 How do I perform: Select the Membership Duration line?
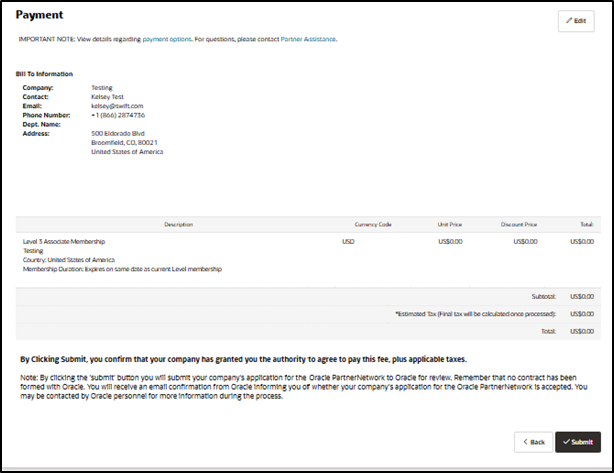tap(122, 269)
